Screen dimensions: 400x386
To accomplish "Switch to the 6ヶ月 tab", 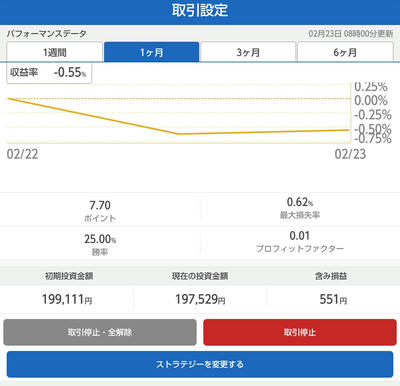I will [345, 52].
